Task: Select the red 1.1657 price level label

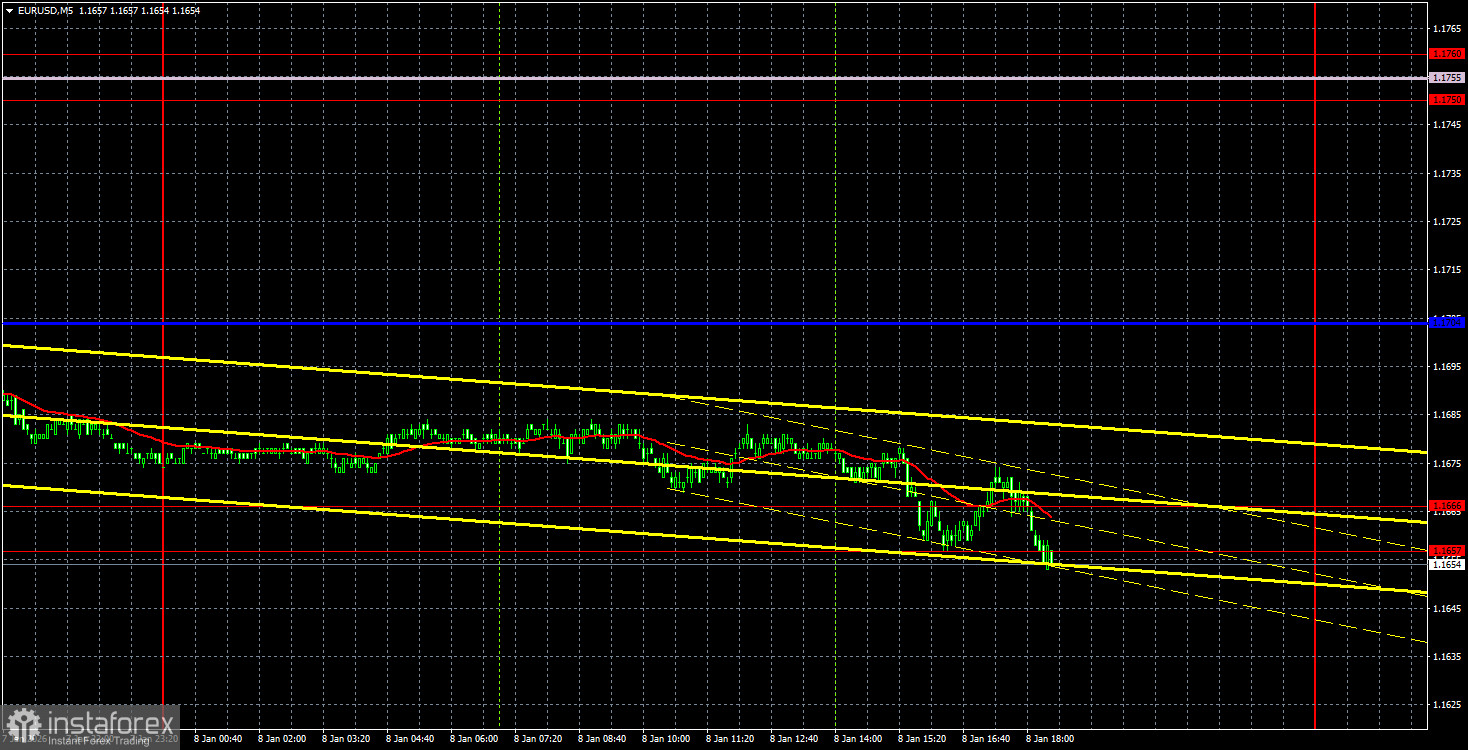Action: (x=1447, y=550)
